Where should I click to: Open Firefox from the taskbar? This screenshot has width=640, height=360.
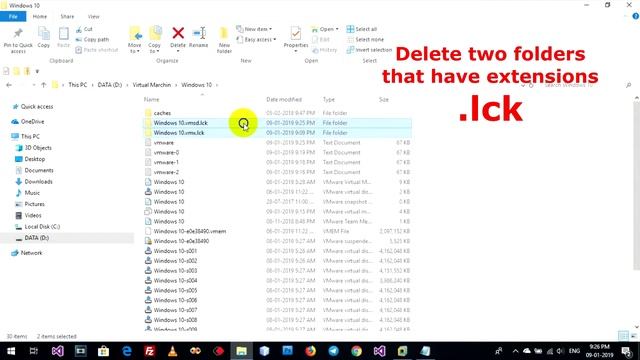311,351
